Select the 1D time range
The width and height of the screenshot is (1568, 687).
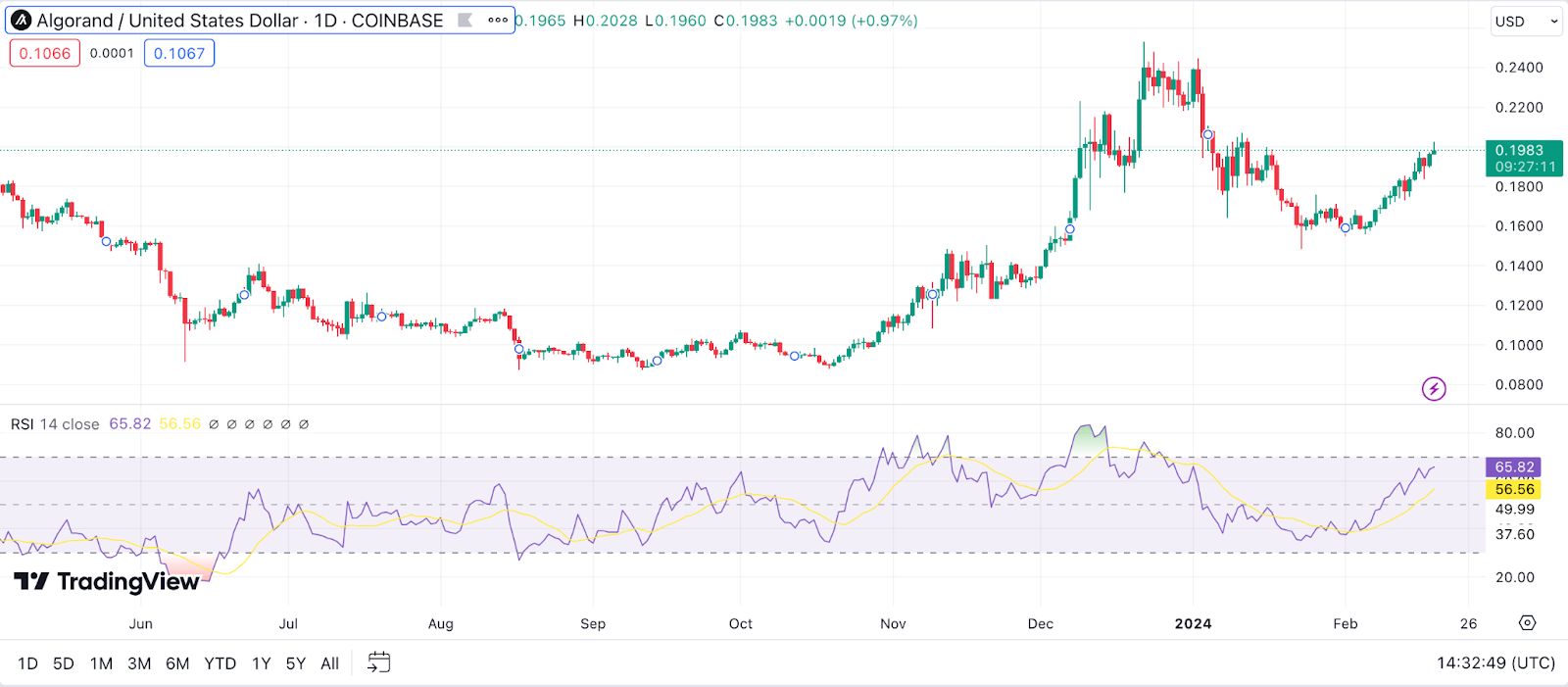coord(27,663)
